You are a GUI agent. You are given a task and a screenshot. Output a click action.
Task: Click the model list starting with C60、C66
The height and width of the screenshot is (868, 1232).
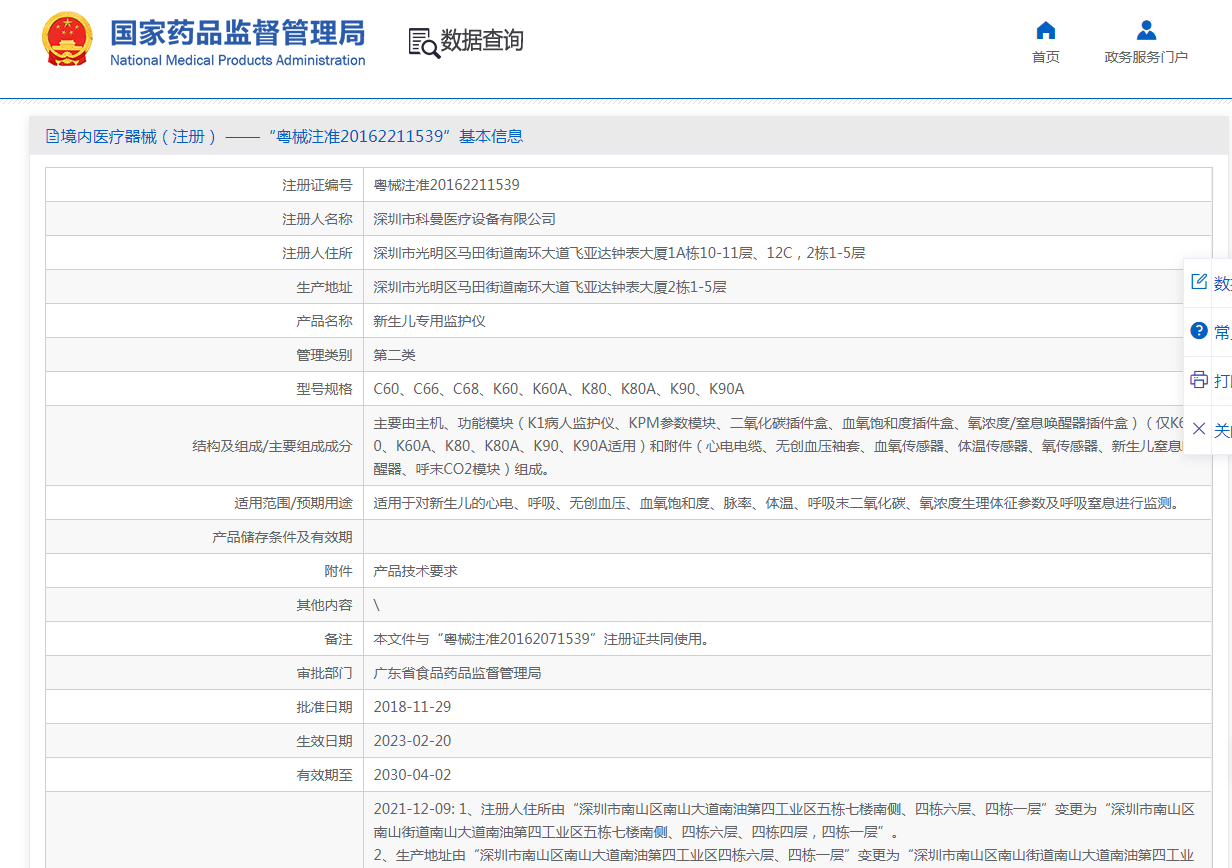click(559, 389)
